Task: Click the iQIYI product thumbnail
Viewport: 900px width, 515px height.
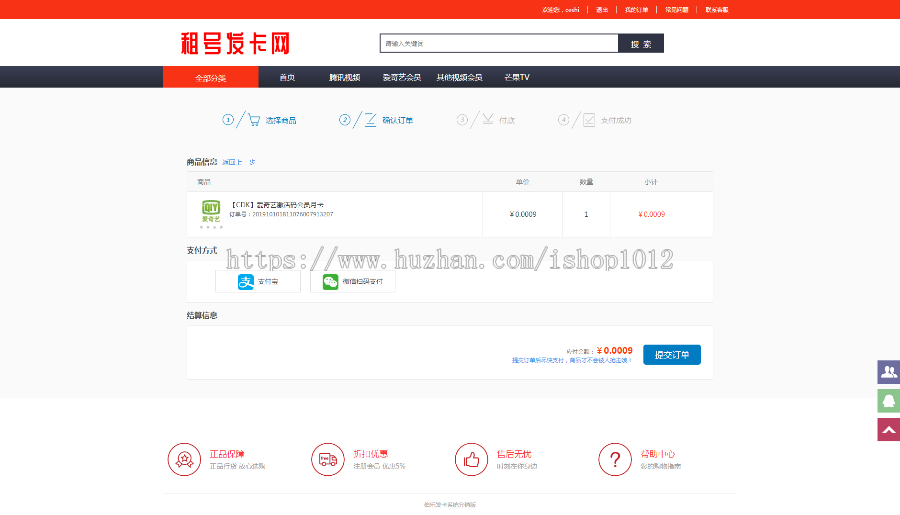Action: (211, 214)
